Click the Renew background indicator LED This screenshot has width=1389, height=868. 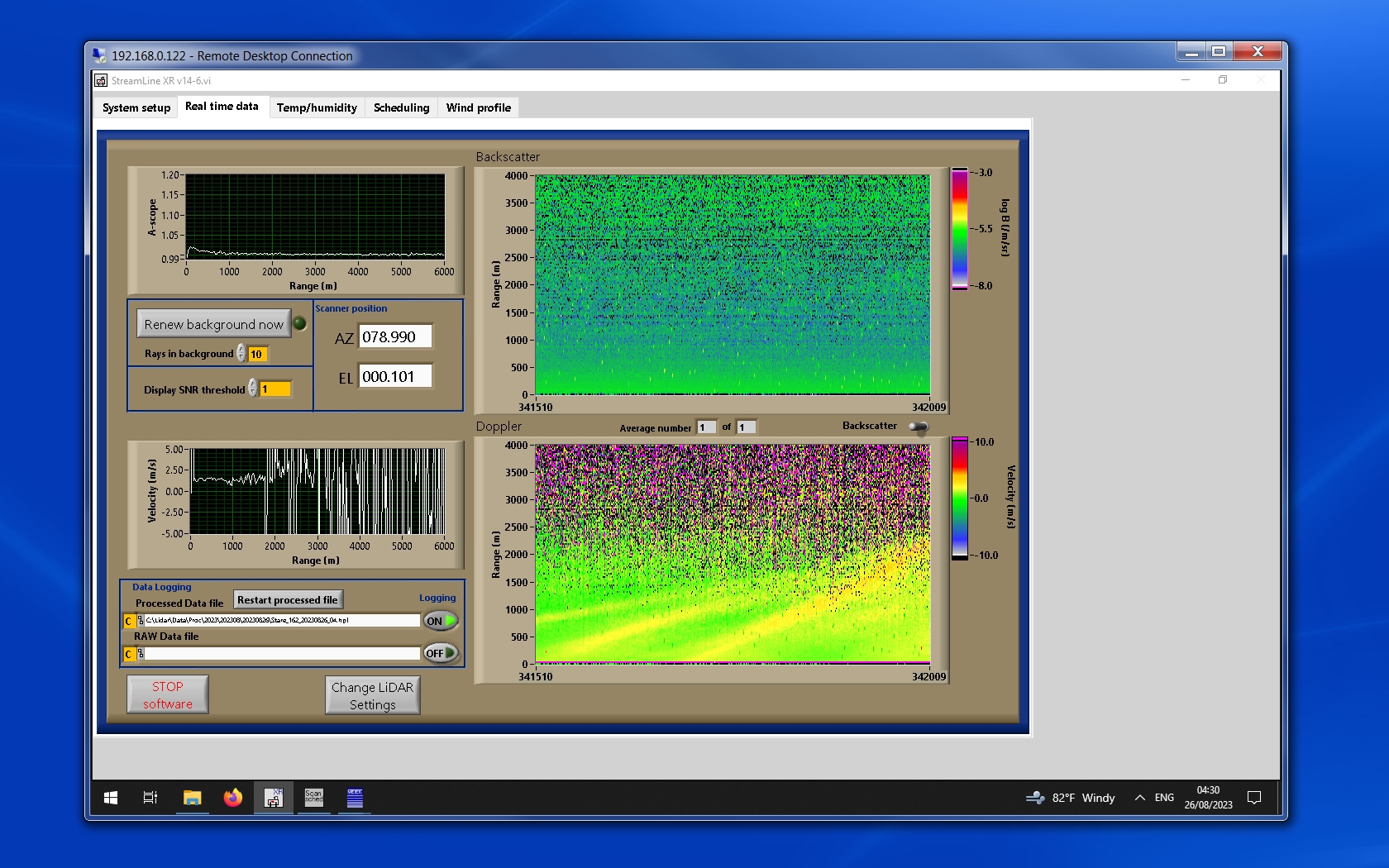[300, 324]
